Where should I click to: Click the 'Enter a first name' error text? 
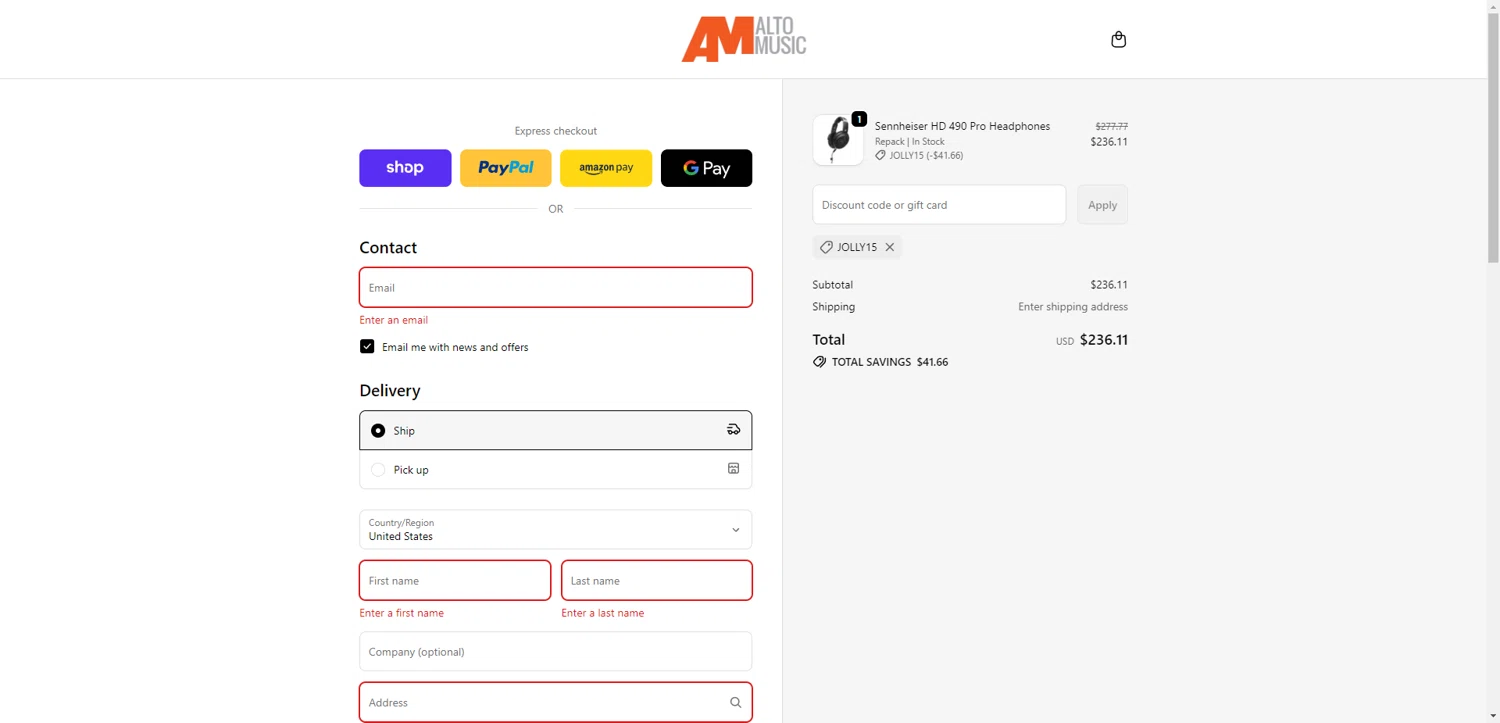pyautogui.click(x=401, y=613)
